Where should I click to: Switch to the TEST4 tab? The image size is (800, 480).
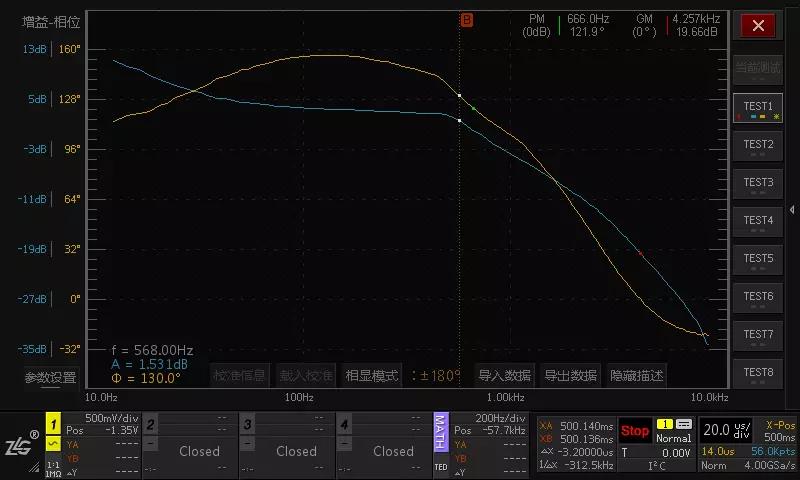tap(758, 222)
